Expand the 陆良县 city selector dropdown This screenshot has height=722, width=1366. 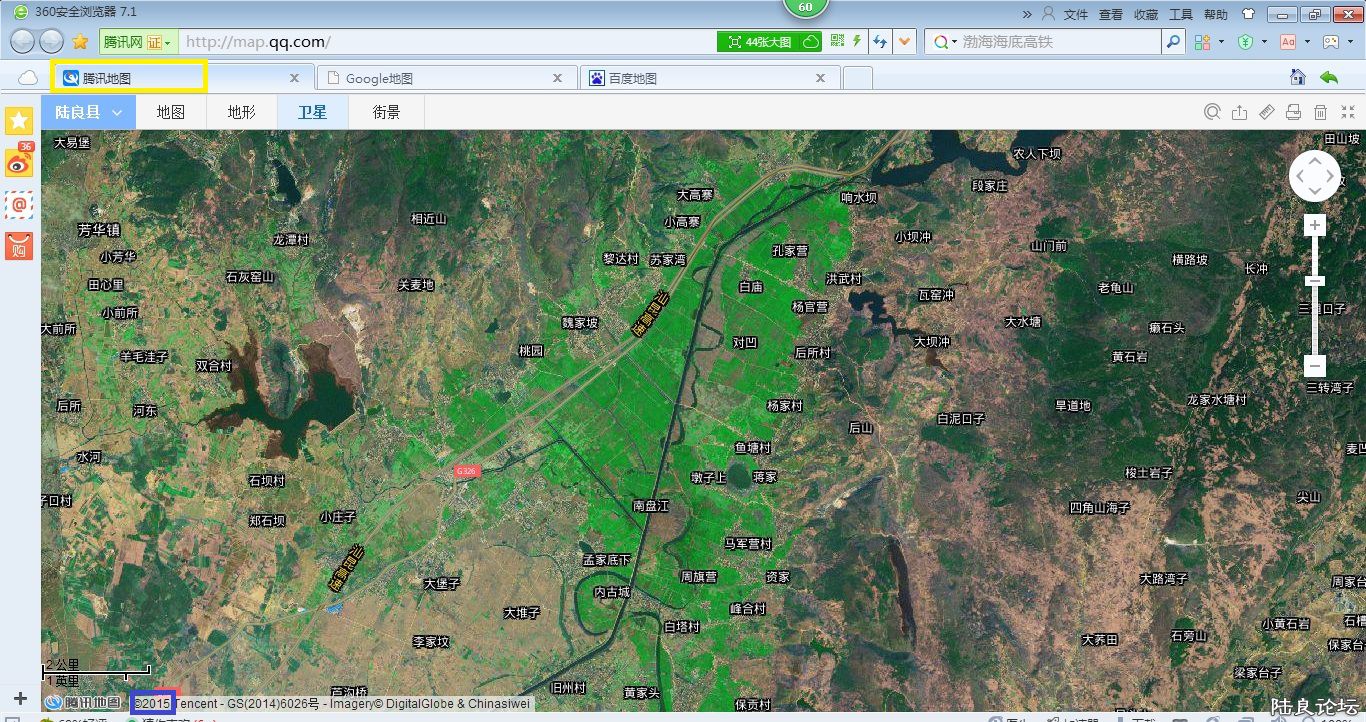pos(88,112)
